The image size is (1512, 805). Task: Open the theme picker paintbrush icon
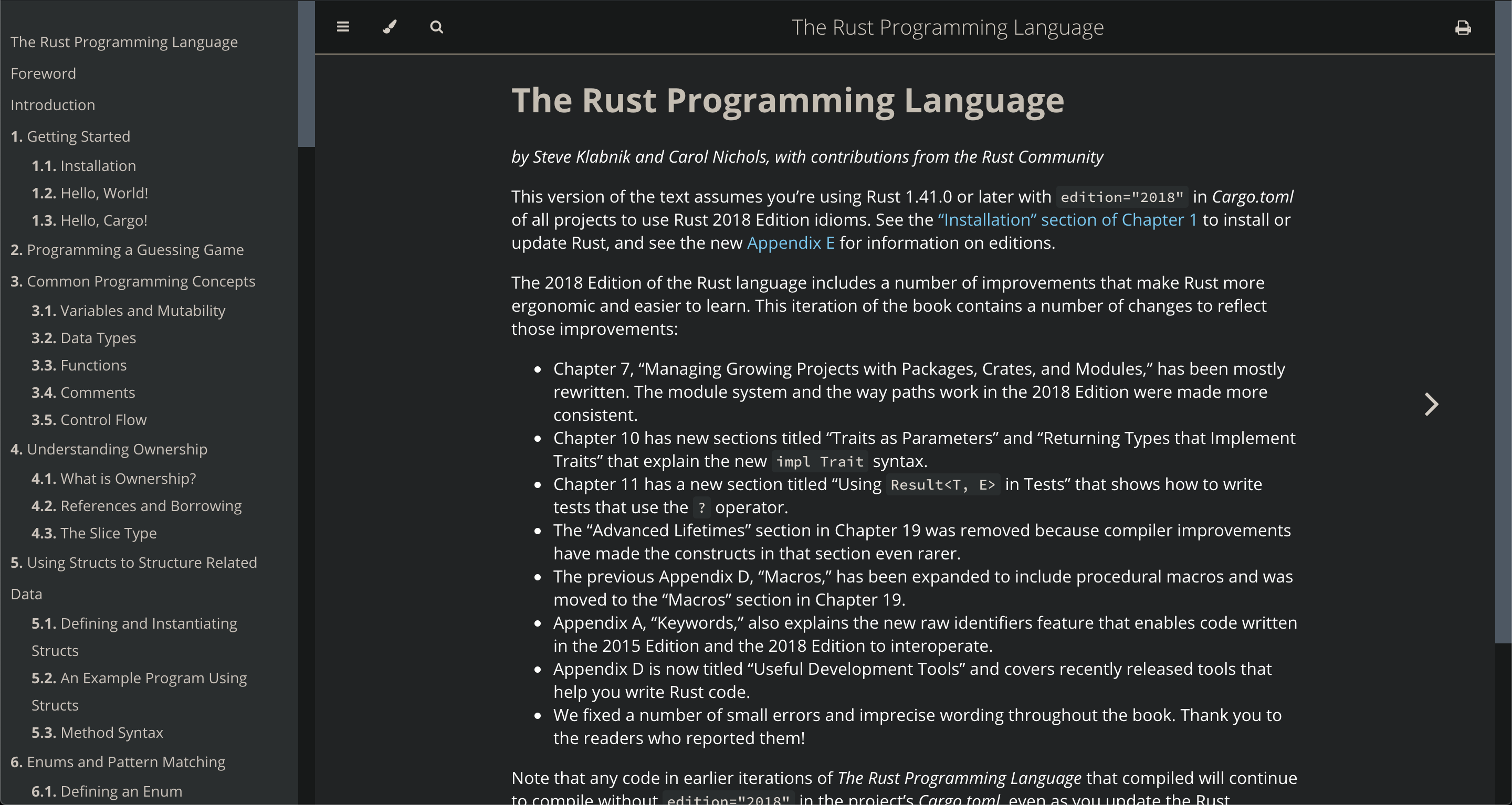coord(390,27)
